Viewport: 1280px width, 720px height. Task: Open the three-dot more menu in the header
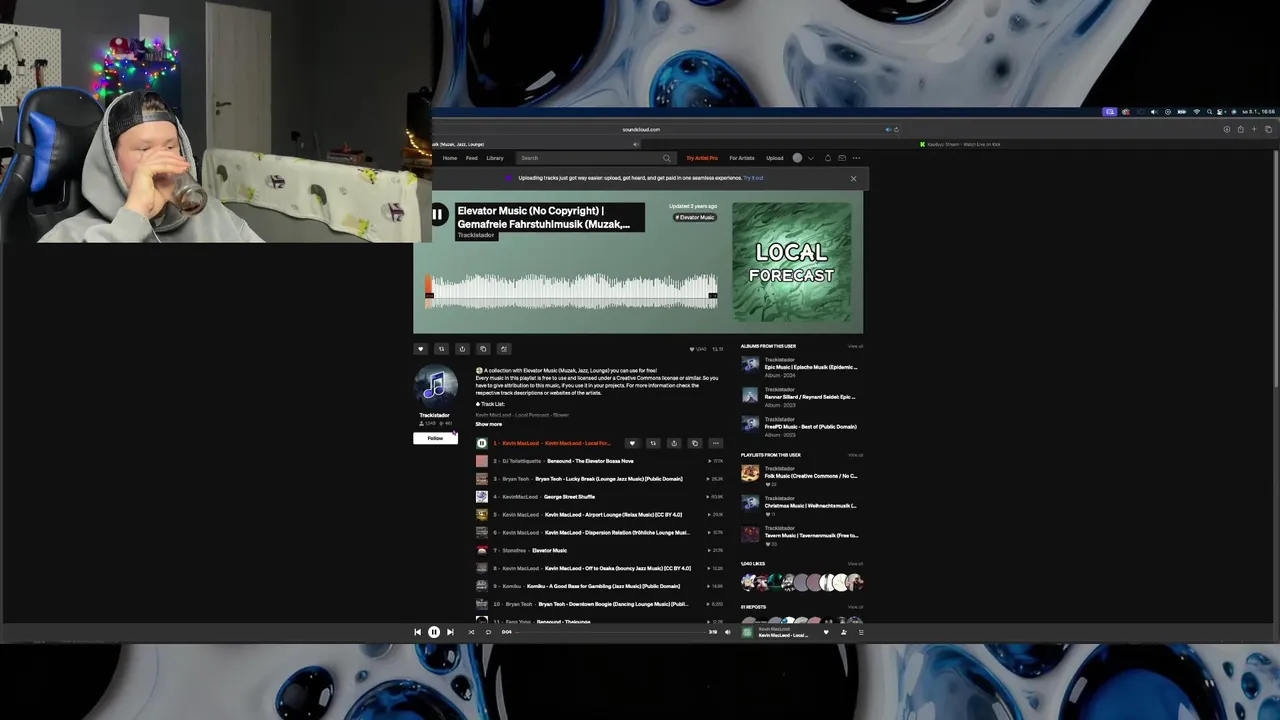(856, 158)
